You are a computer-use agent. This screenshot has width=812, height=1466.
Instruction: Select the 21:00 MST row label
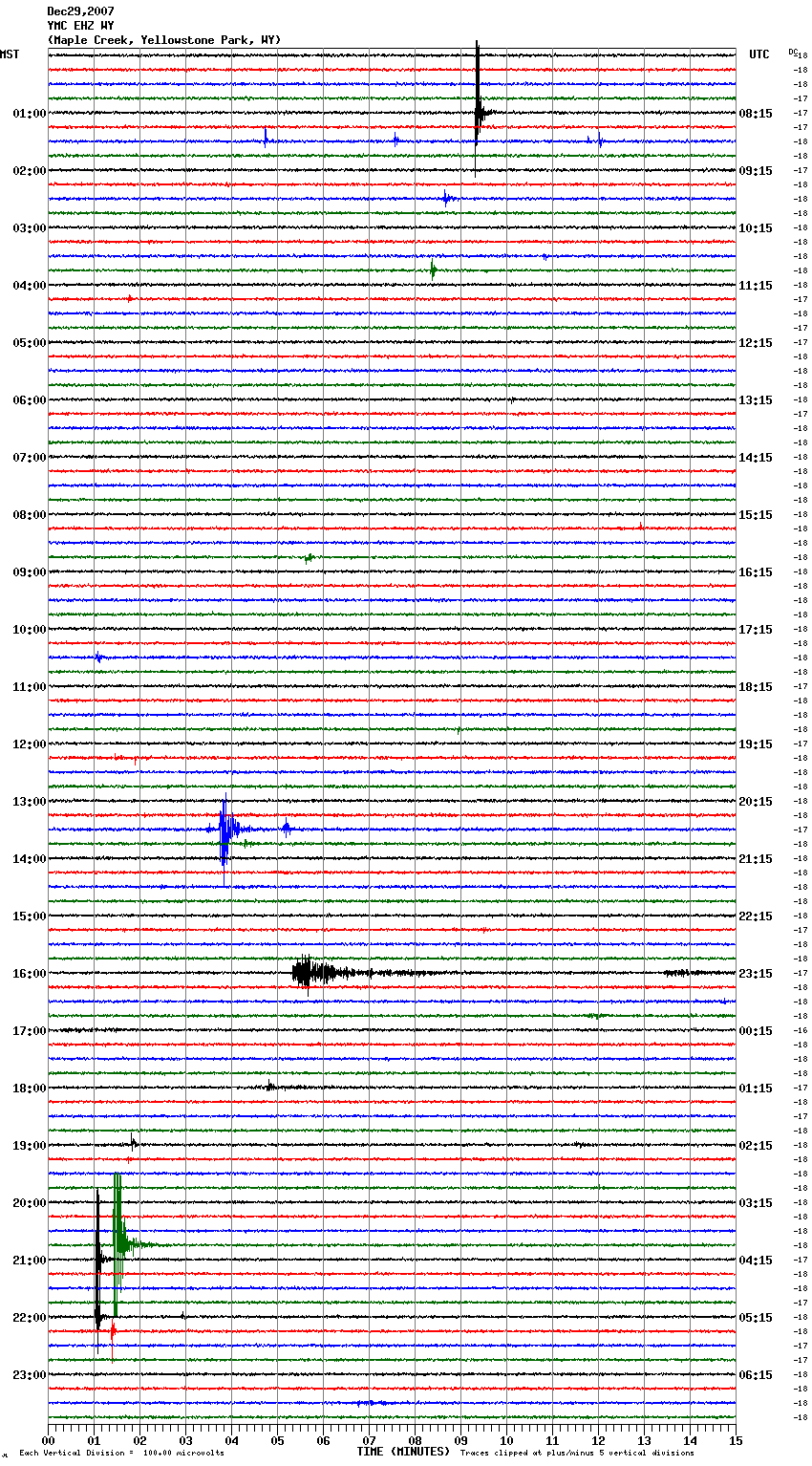tap(30, 1261)
